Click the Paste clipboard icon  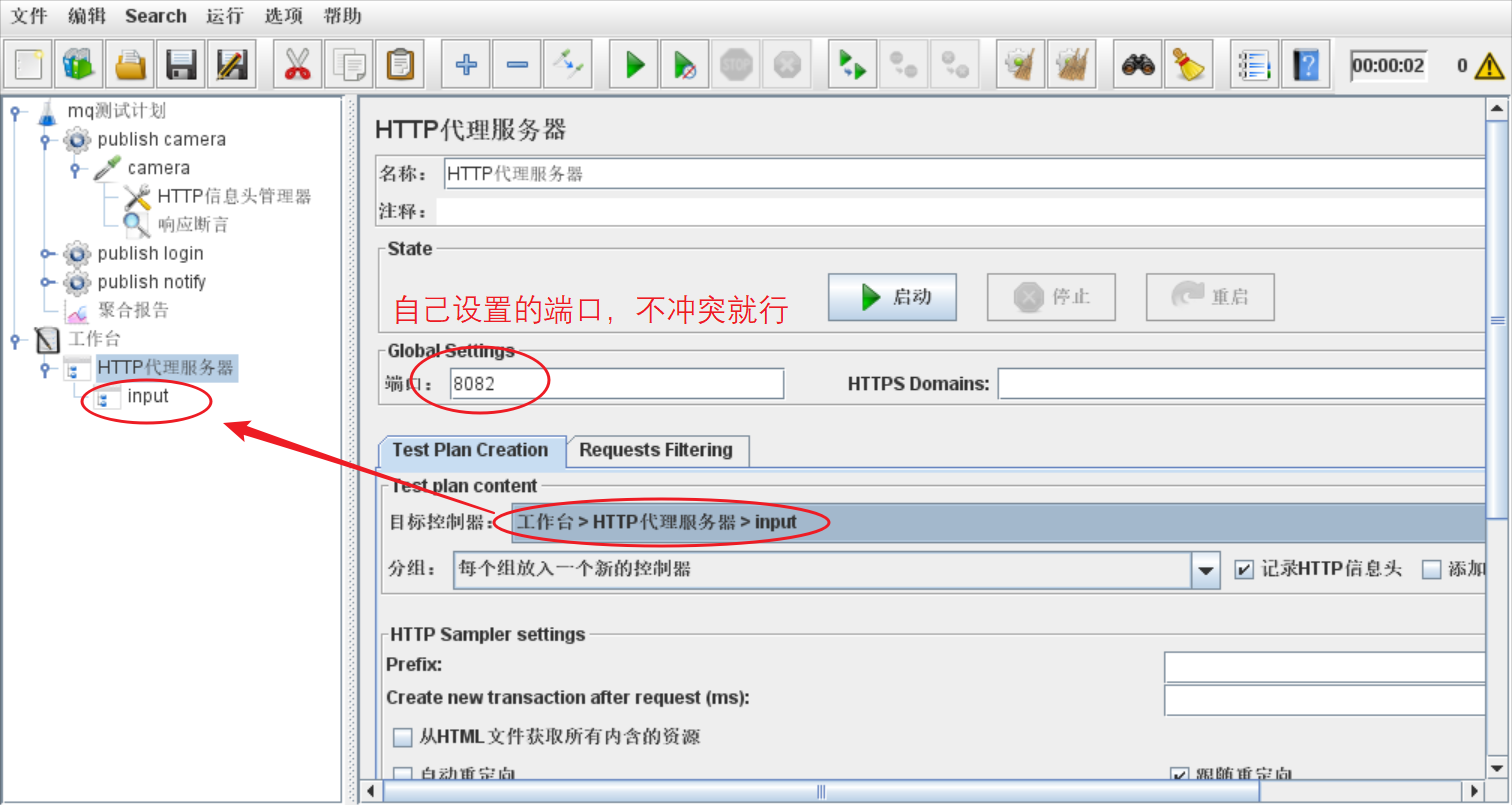399,66
